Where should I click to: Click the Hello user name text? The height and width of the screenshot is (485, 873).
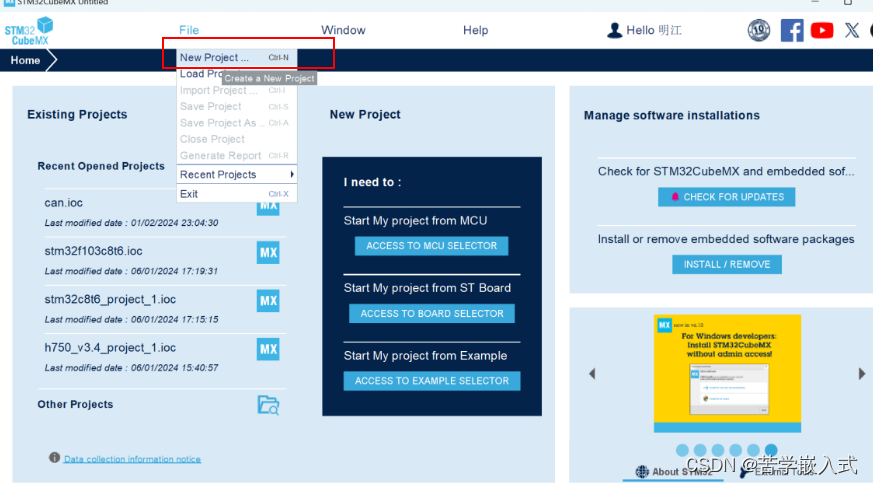[654, 30]
